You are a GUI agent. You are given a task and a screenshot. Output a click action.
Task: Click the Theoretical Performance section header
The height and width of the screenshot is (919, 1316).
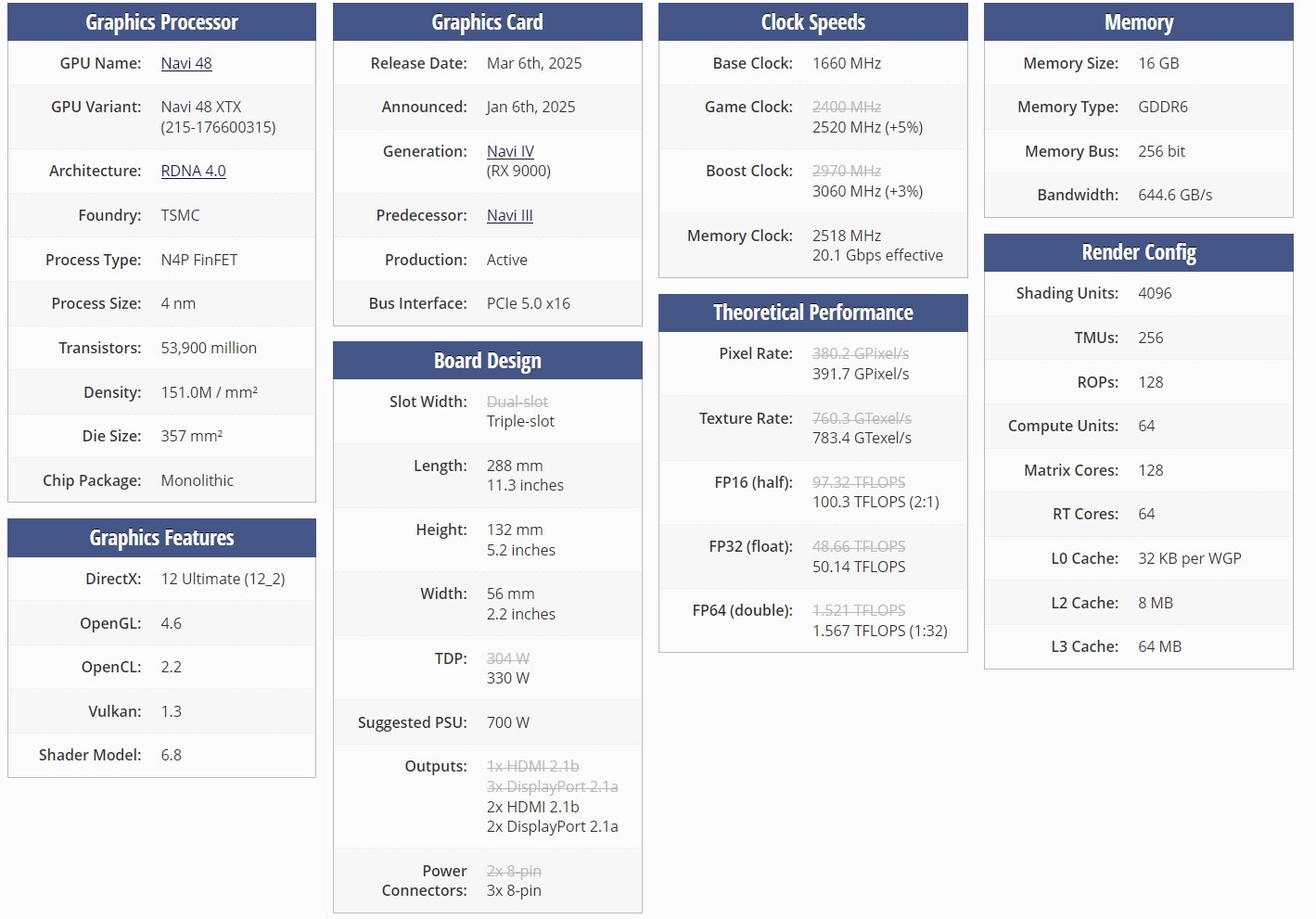point(813,313)
